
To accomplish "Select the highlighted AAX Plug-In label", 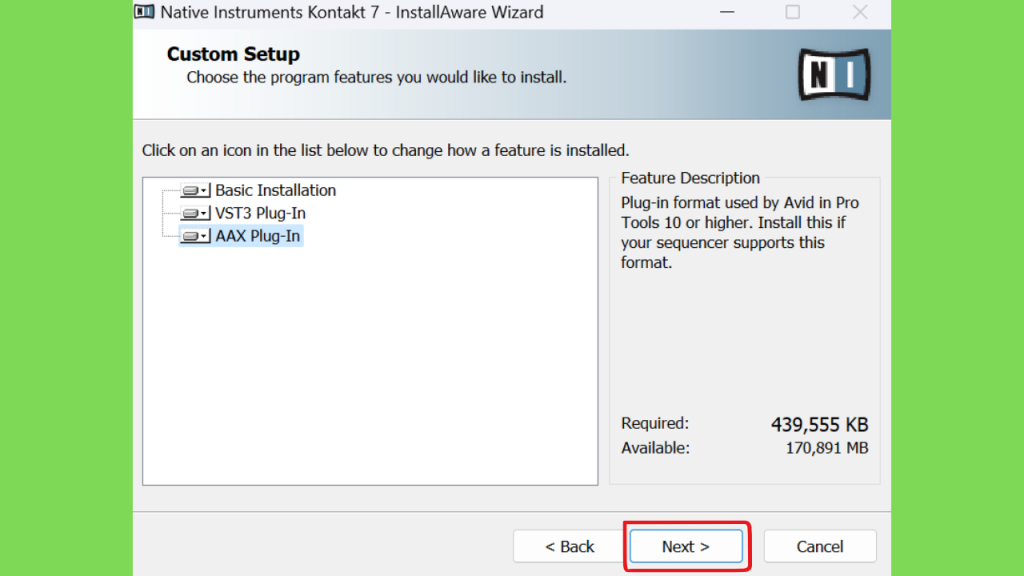I will coord(258,237).
